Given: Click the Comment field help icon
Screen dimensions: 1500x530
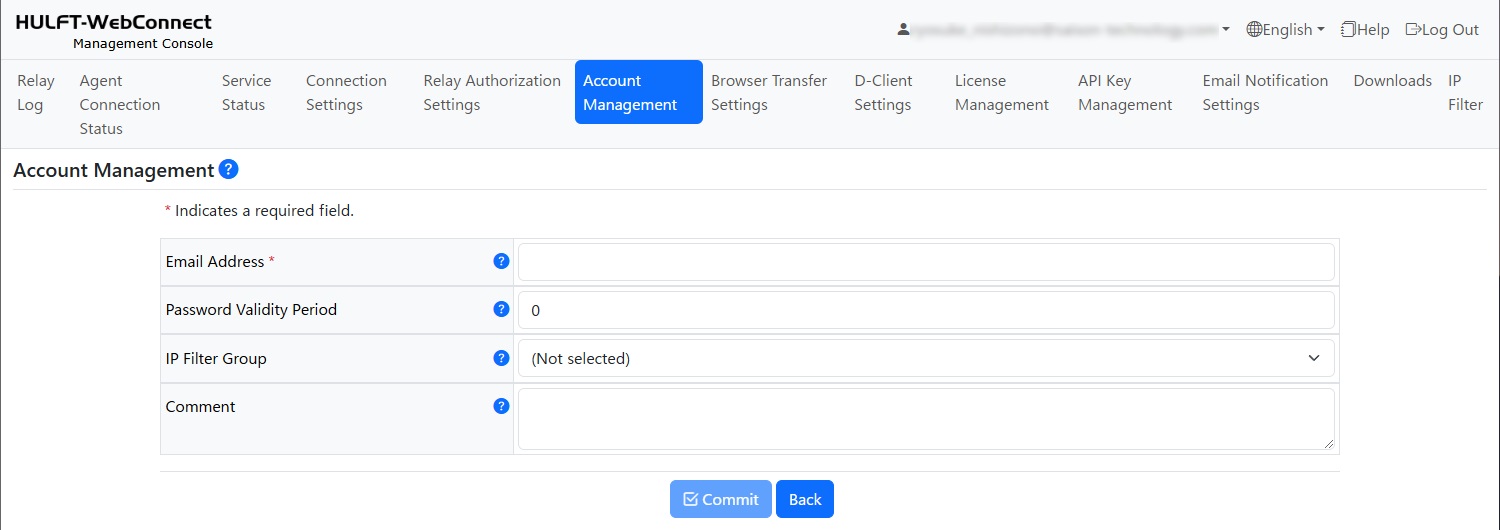Looking at the screenshot, I should pos(502,406).
